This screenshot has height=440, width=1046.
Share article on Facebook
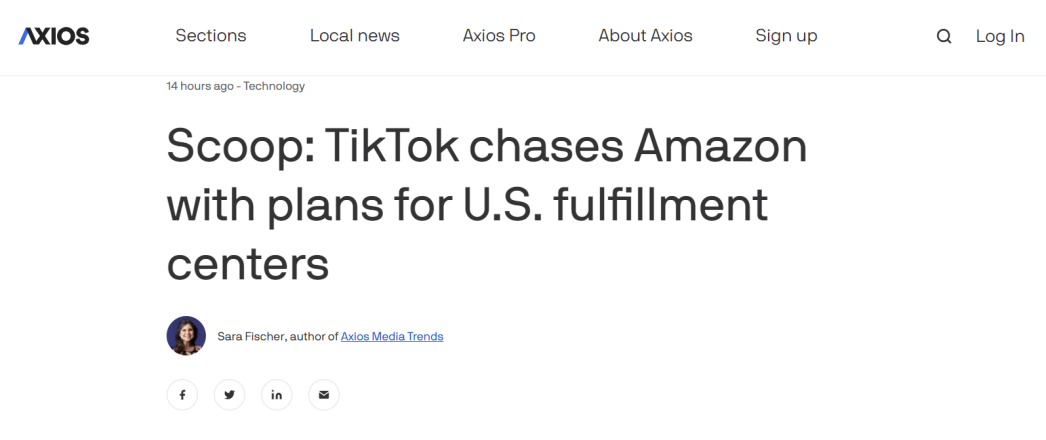coord(183,395)
